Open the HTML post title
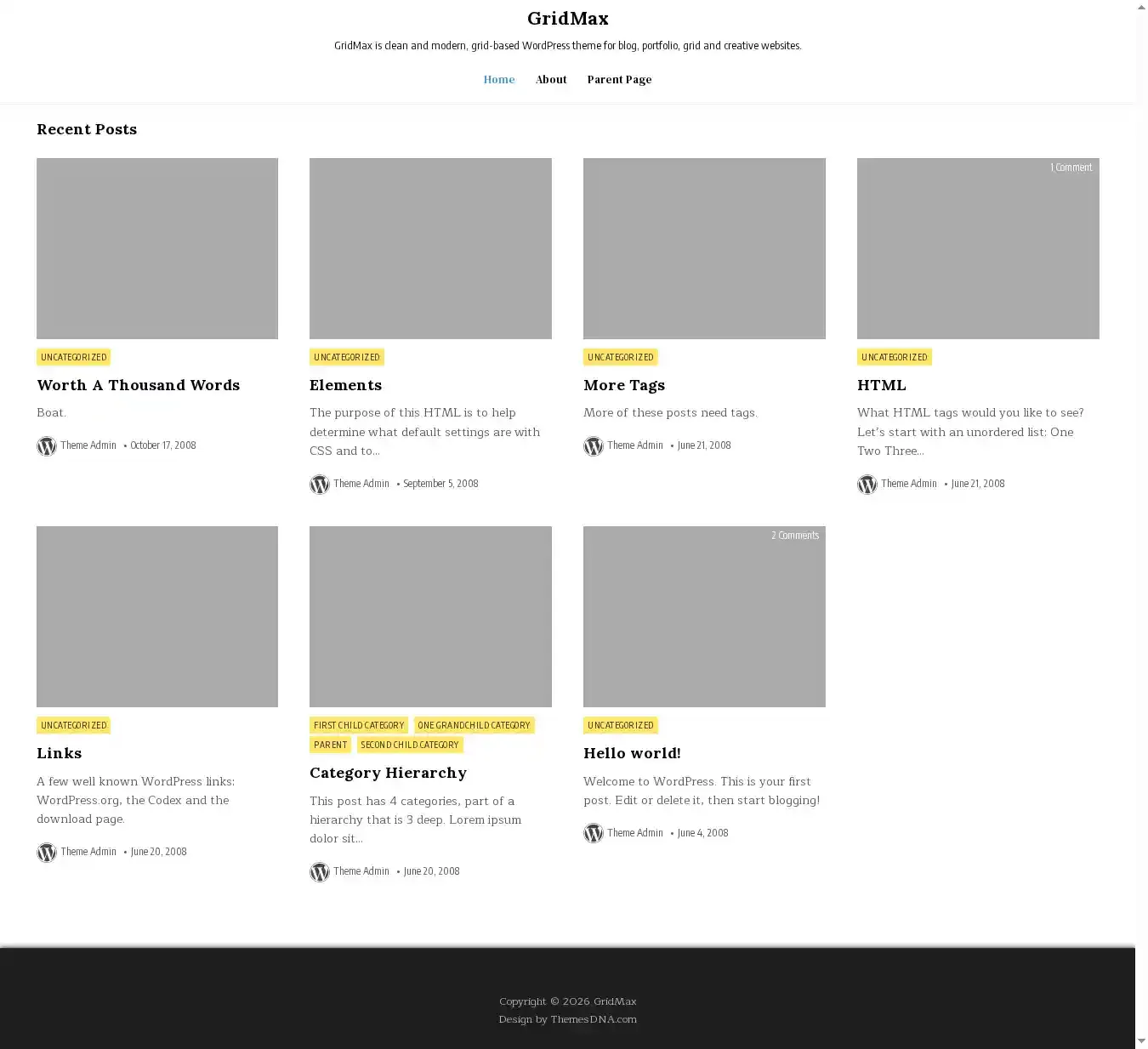The width and height of the screenshot is (1148, 1049). [x=882, y=385]
